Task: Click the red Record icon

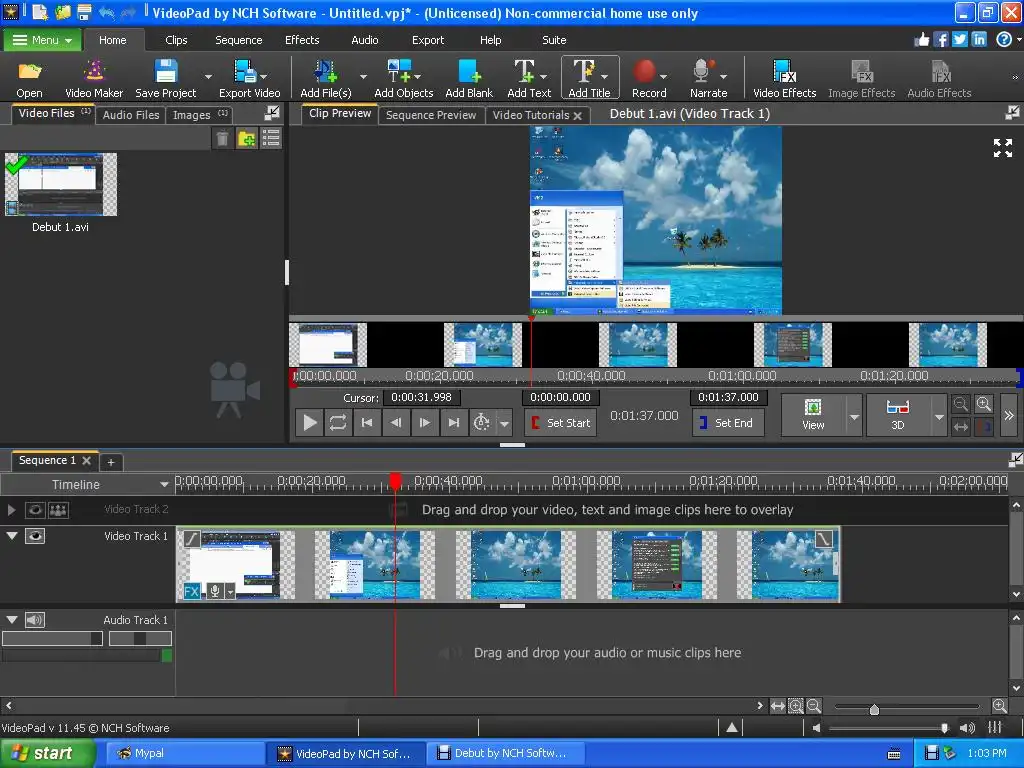Action: click(x=645, y=72)
